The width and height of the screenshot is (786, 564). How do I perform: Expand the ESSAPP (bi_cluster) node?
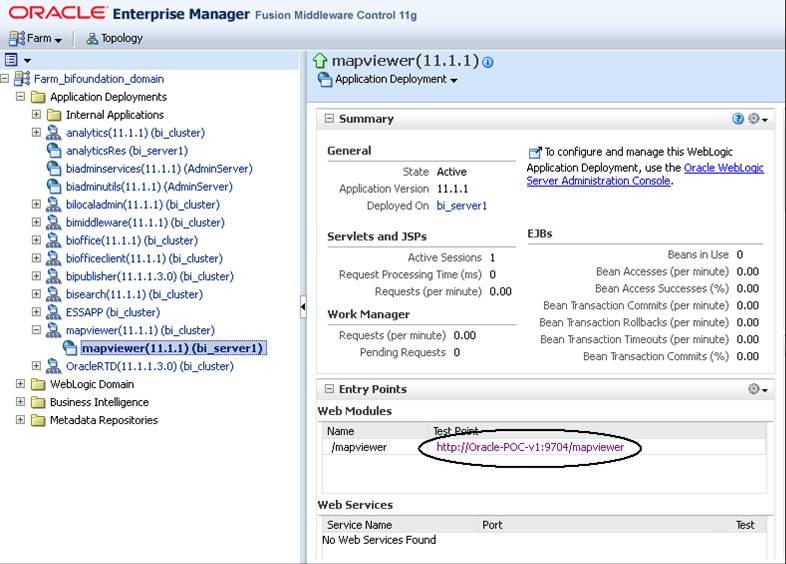pyautogui.click(x=36, y=312)
